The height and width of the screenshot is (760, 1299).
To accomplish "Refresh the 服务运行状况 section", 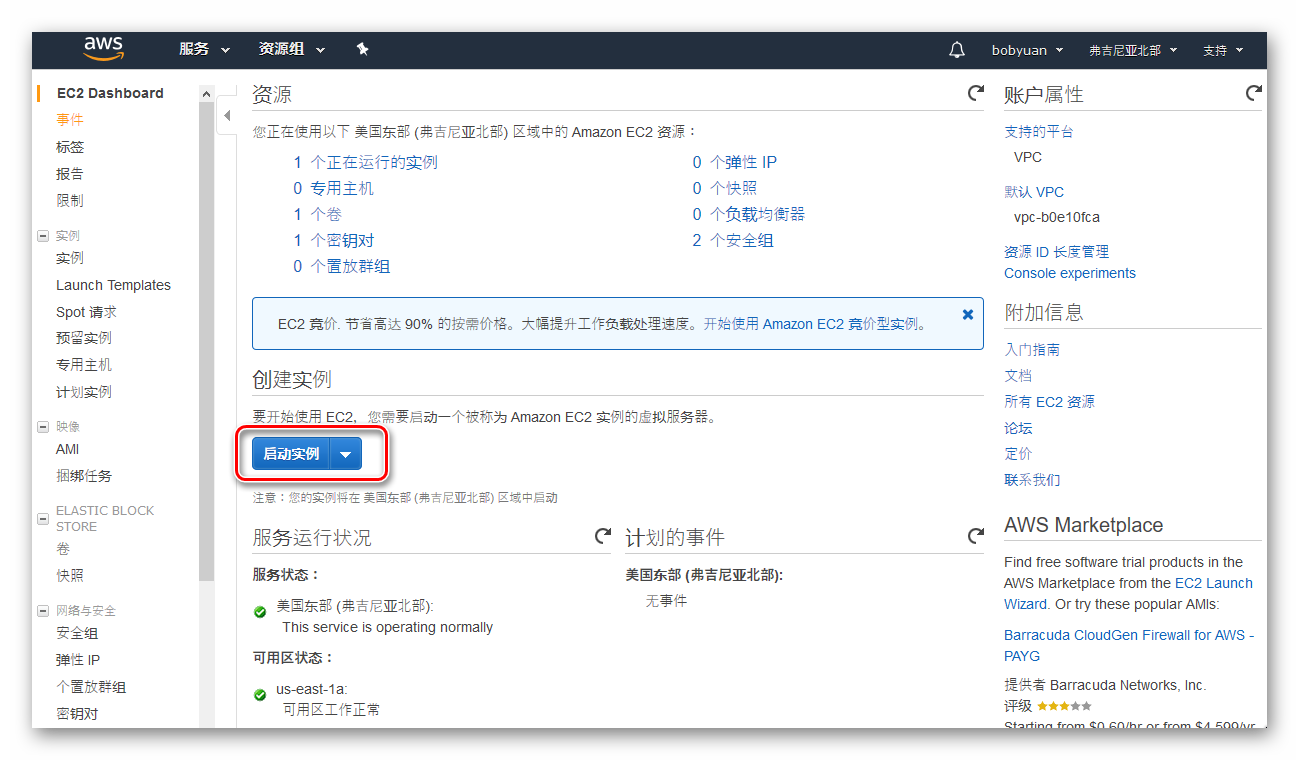I will pos(602,536).
